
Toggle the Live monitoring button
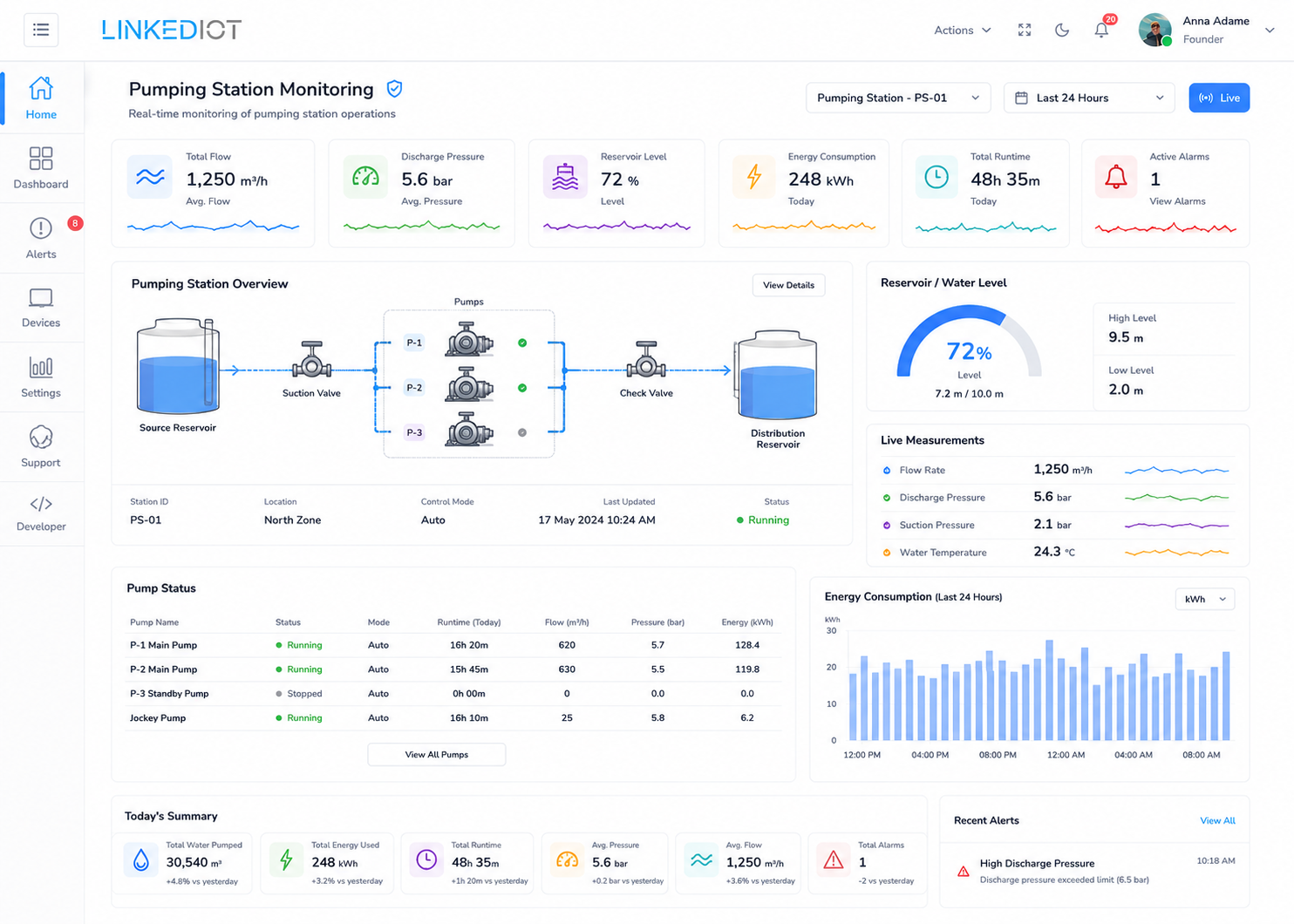(x=1219, y=98)
